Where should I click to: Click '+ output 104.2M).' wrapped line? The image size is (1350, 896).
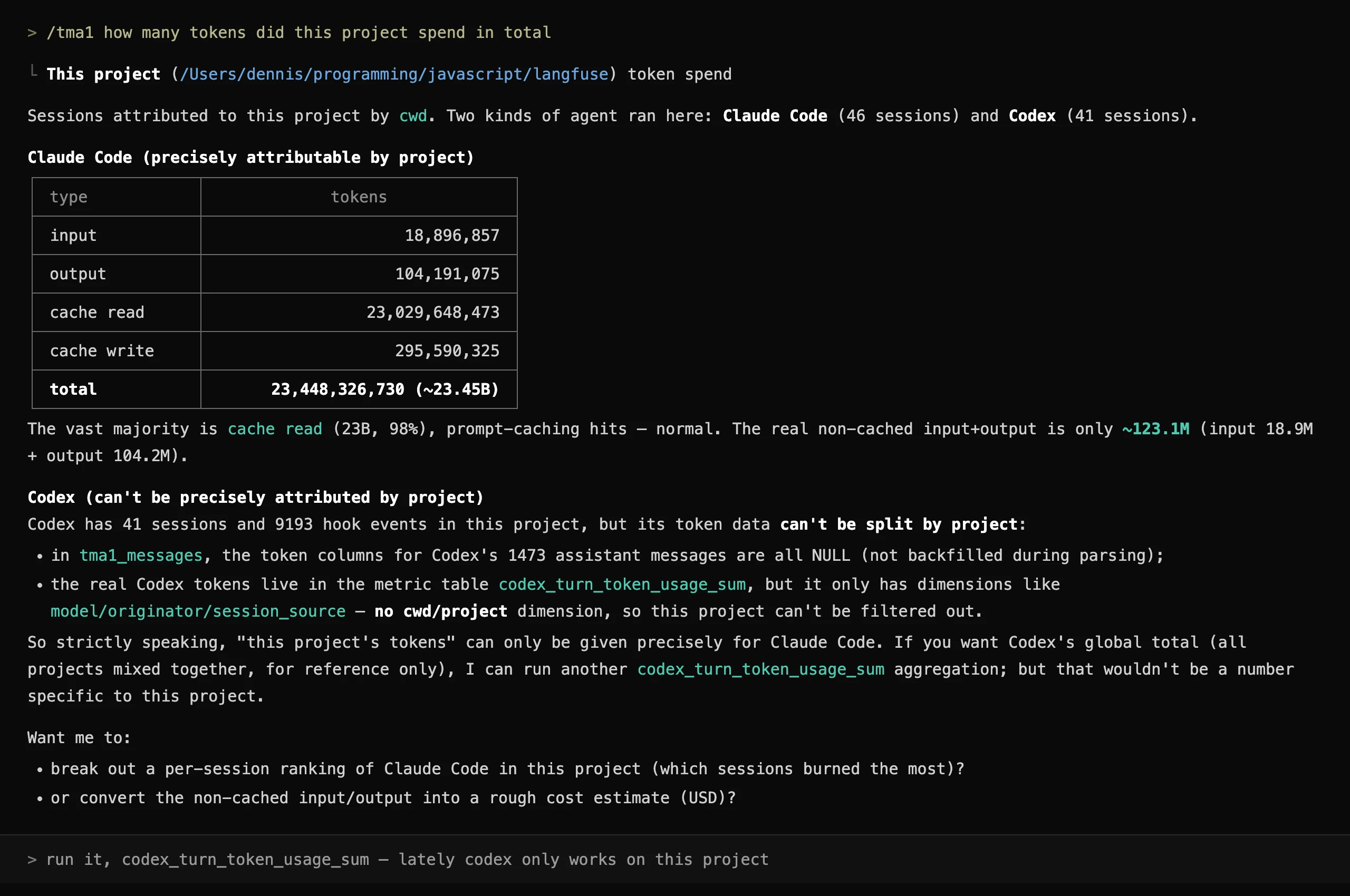coord(108,456)
